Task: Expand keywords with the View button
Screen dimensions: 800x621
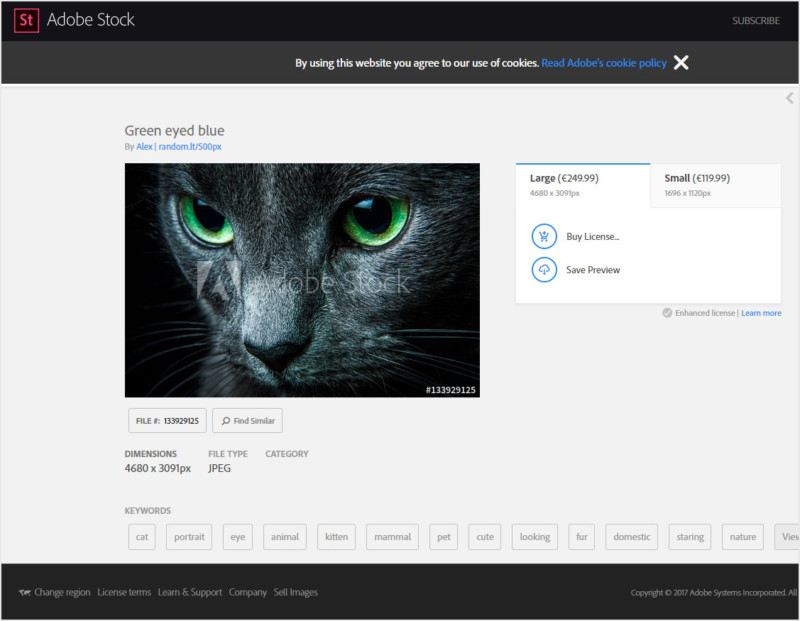Action: point(787,537)
